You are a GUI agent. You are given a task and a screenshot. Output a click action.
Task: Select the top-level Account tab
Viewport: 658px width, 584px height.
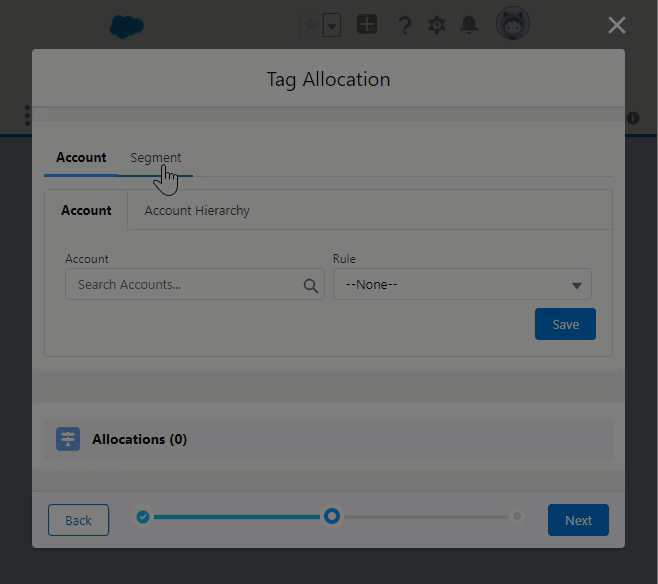pyautogui.click(x=81, y=158)
